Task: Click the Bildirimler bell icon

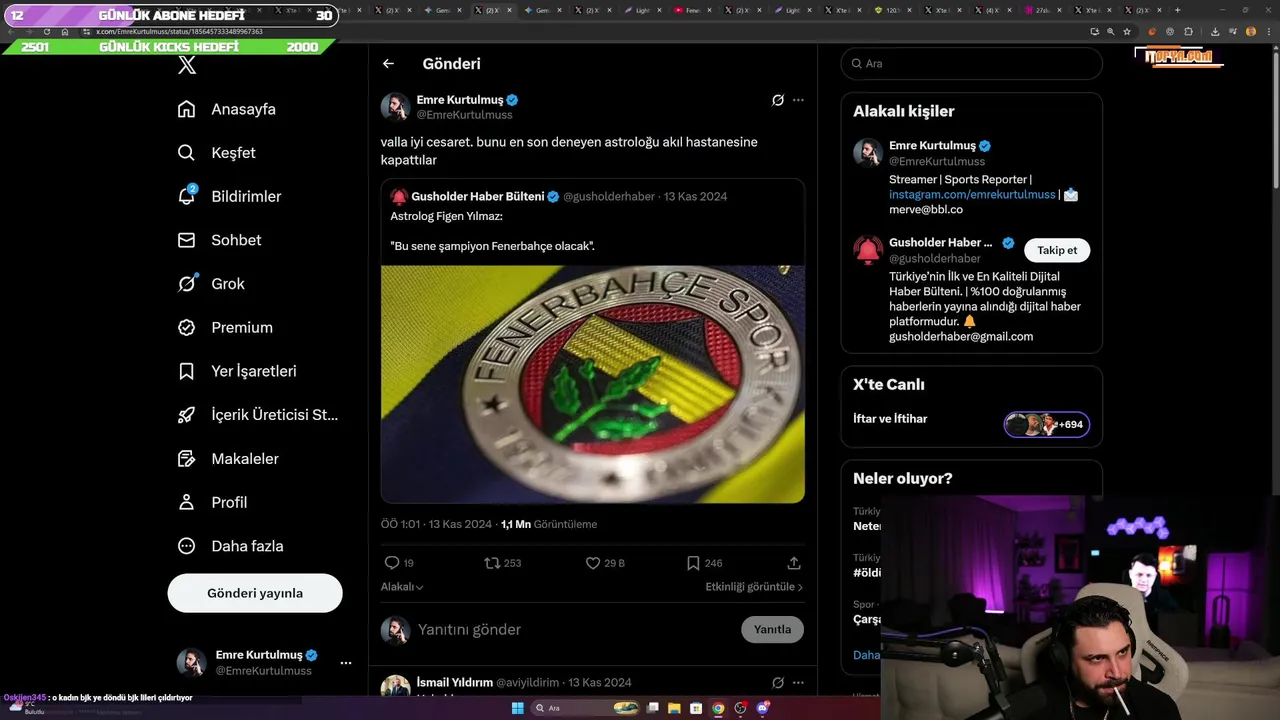Action: point(186,197)
